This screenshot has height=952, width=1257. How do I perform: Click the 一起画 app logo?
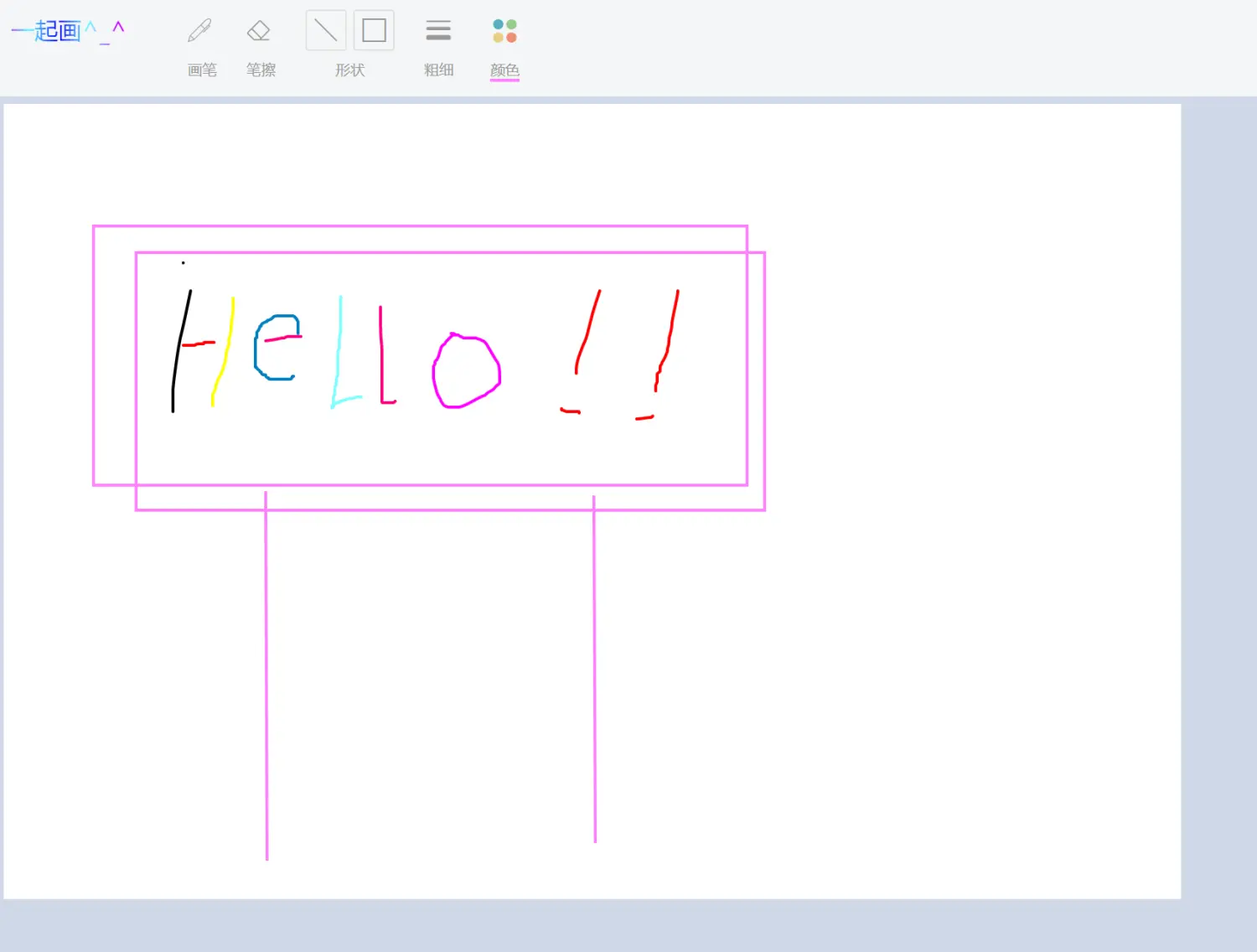click(x=68, y=31)
